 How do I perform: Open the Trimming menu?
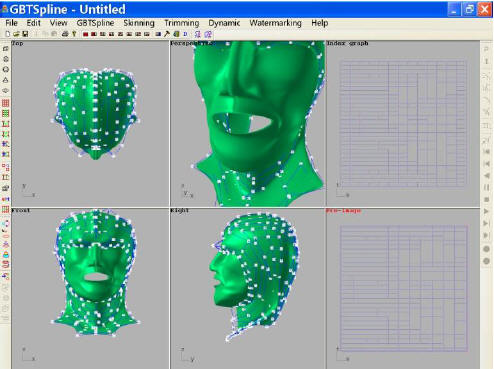pyautogui.click(x=182, y=23)
